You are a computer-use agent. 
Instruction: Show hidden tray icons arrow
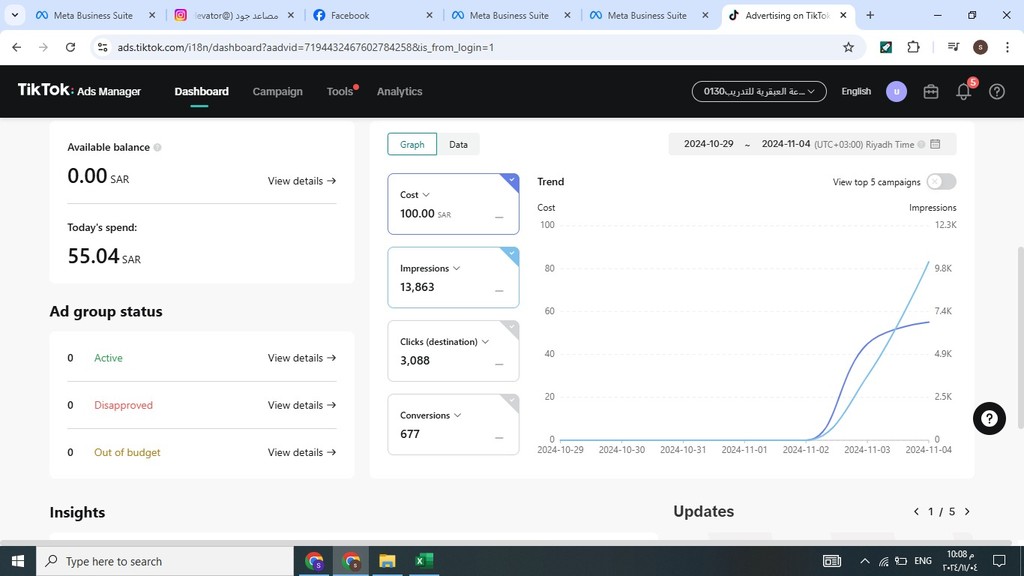pyautogui.click(x=865, y=561)
